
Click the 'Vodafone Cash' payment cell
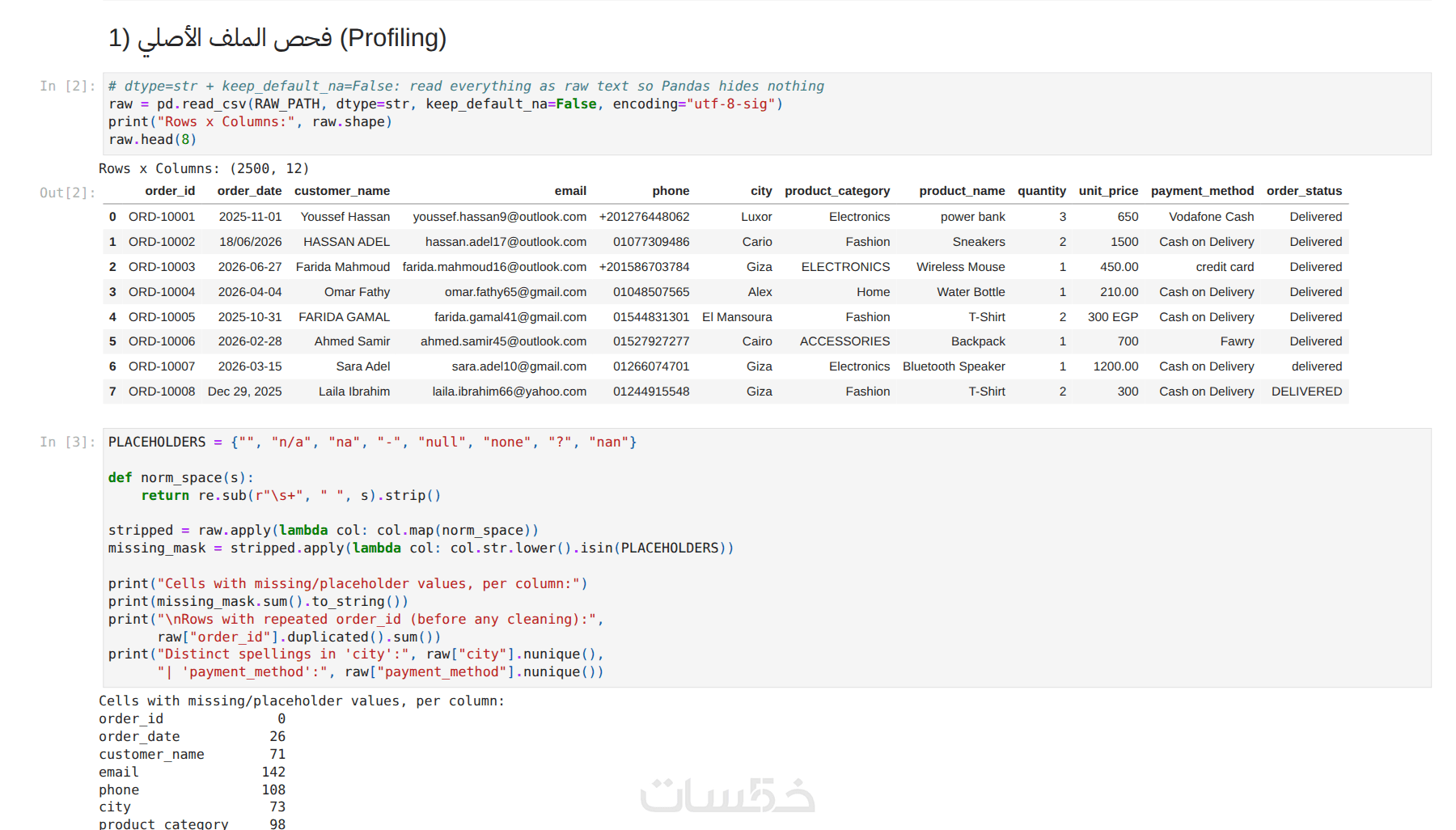coord(1211,217)
